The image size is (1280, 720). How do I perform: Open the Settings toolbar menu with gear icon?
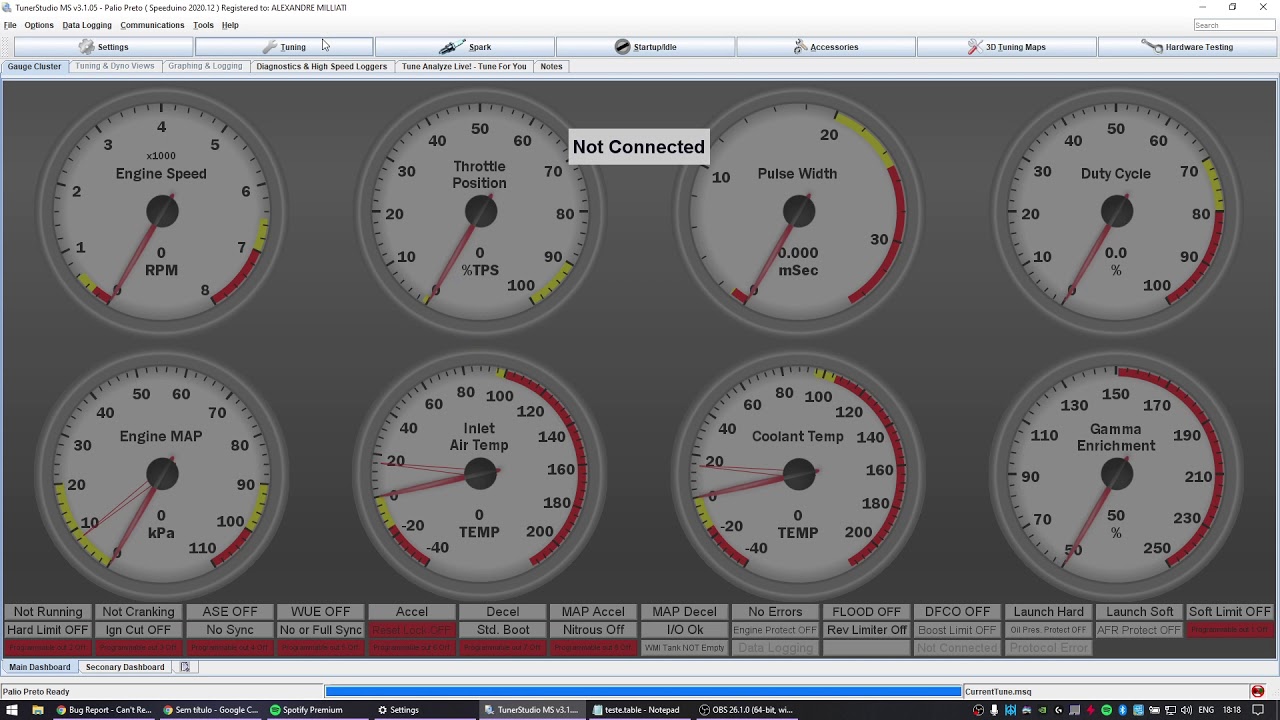coord(103,47)
